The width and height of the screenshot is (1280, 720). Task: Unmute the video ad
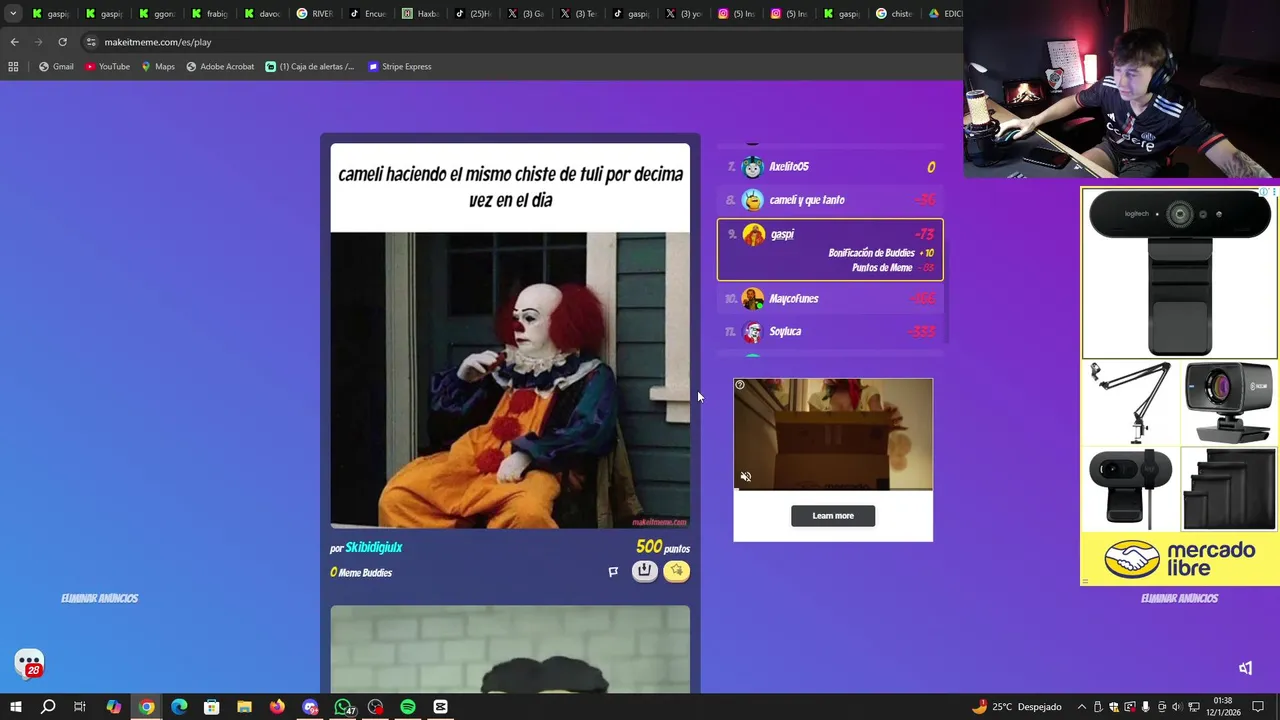click(x=745, y=477)
